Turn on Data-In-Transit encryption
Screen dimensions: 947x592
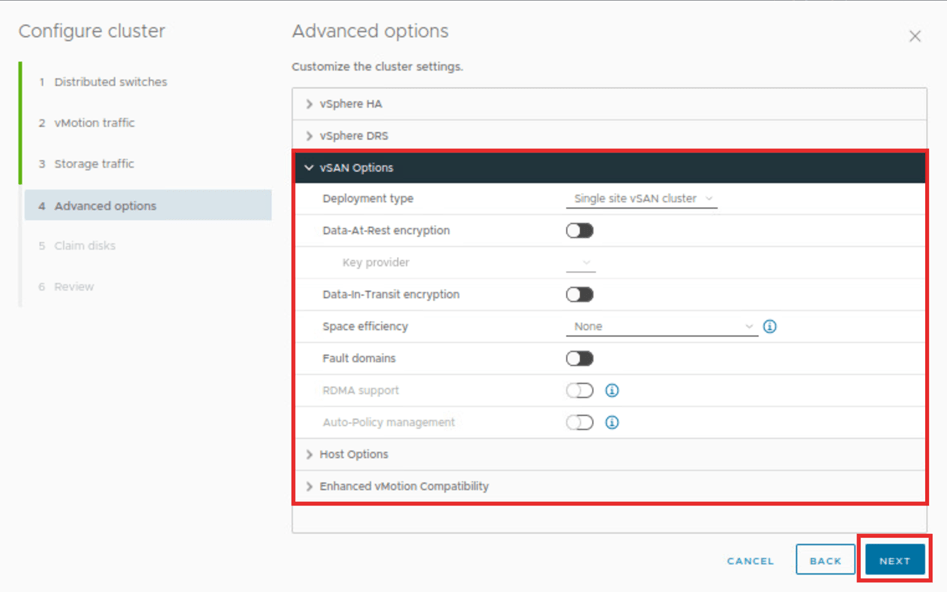click(579, 295)
